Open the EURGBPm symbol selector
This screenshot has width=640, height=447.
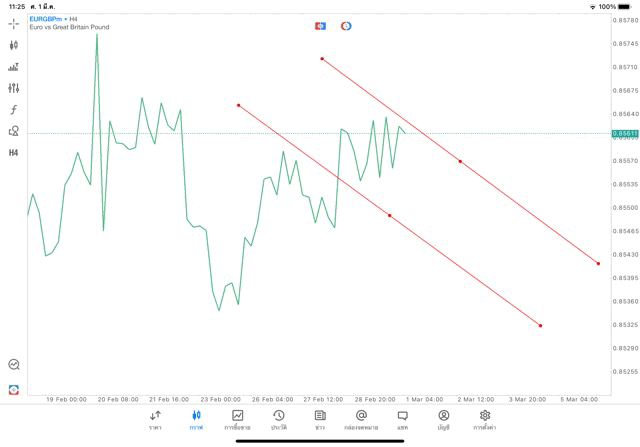tap(47, 18)
